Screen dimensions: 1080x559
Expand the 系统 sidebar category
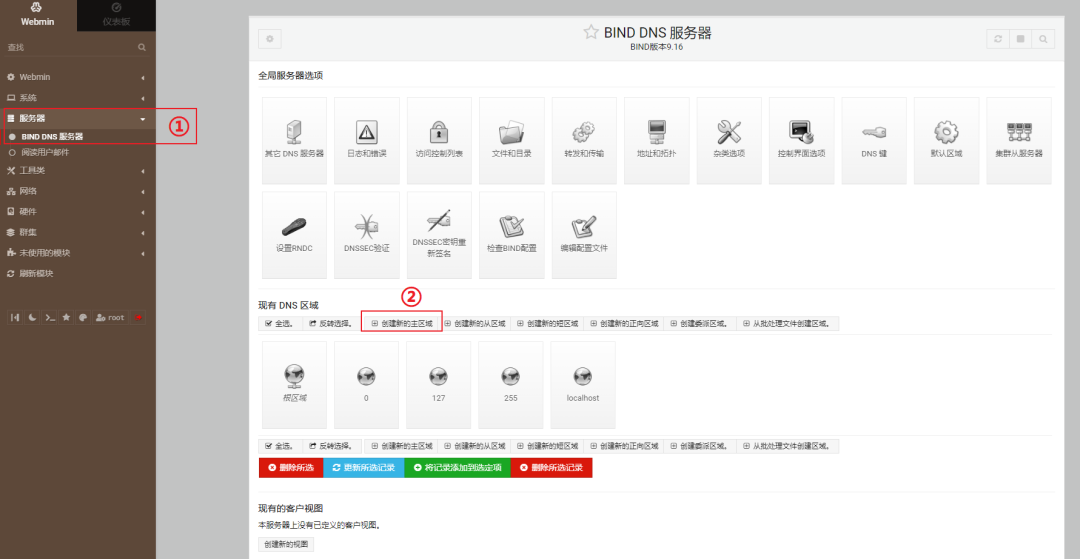point(78,98)
